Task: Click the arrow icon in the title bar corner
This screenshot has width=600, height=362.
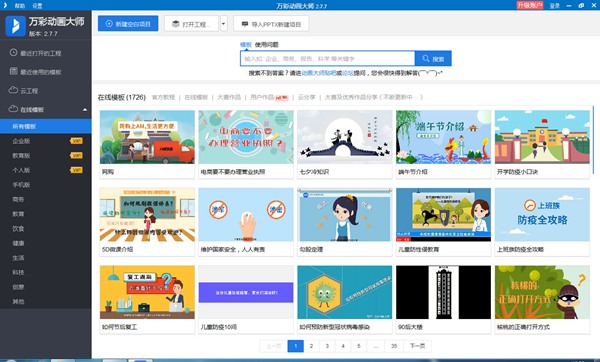Action: coord(5,5)
